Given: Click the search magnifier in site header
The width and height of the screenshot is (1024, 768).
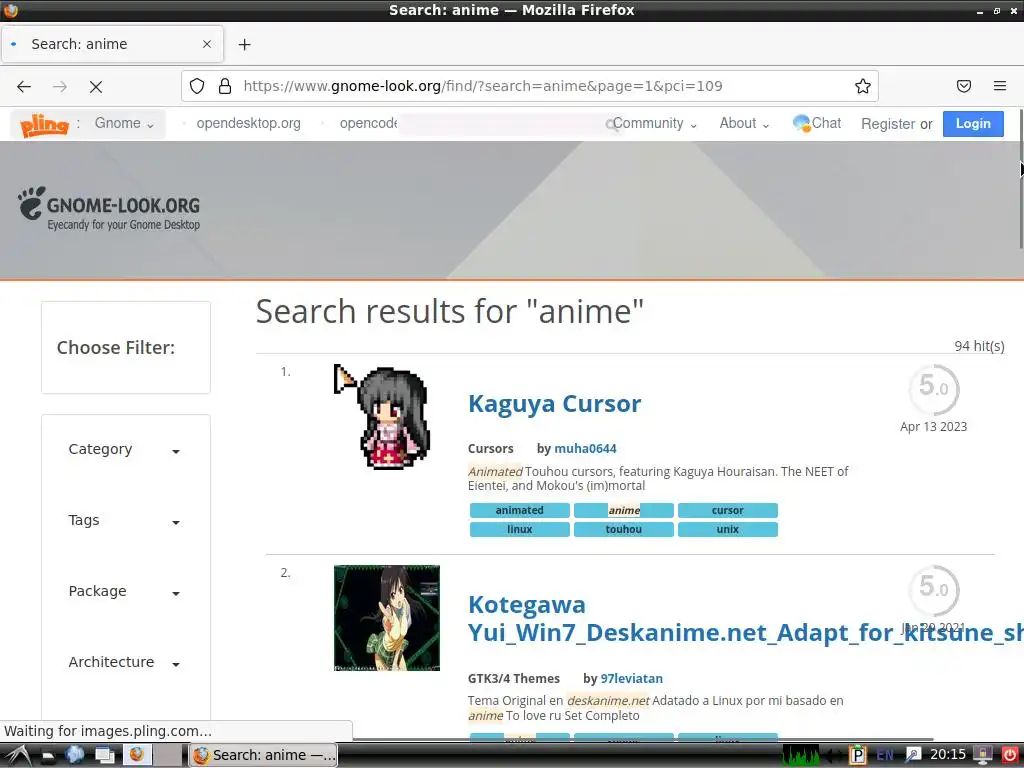Looking at the screenshot, I should tap(611, 124).
